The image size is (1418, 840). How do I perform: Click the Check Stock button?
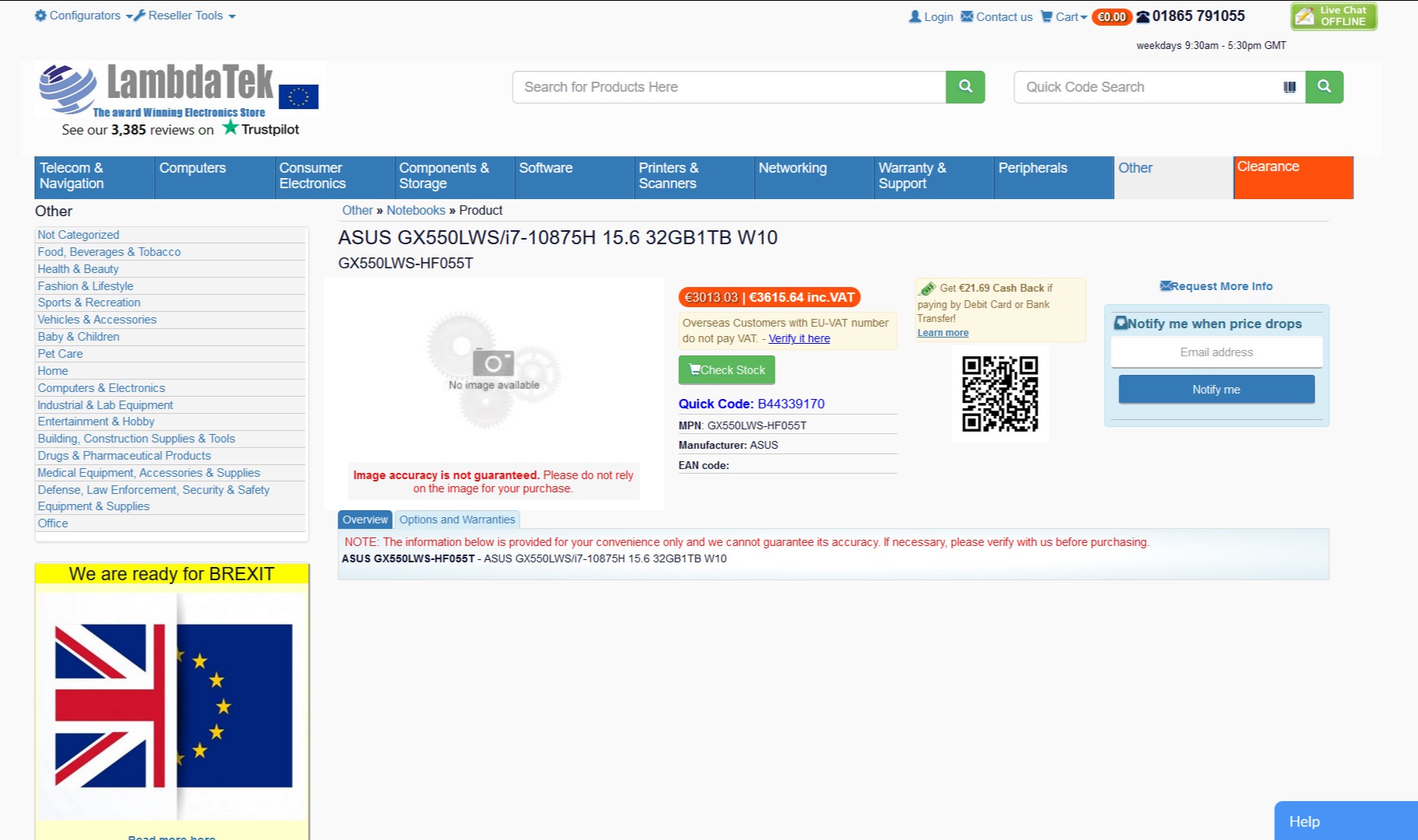727,370
